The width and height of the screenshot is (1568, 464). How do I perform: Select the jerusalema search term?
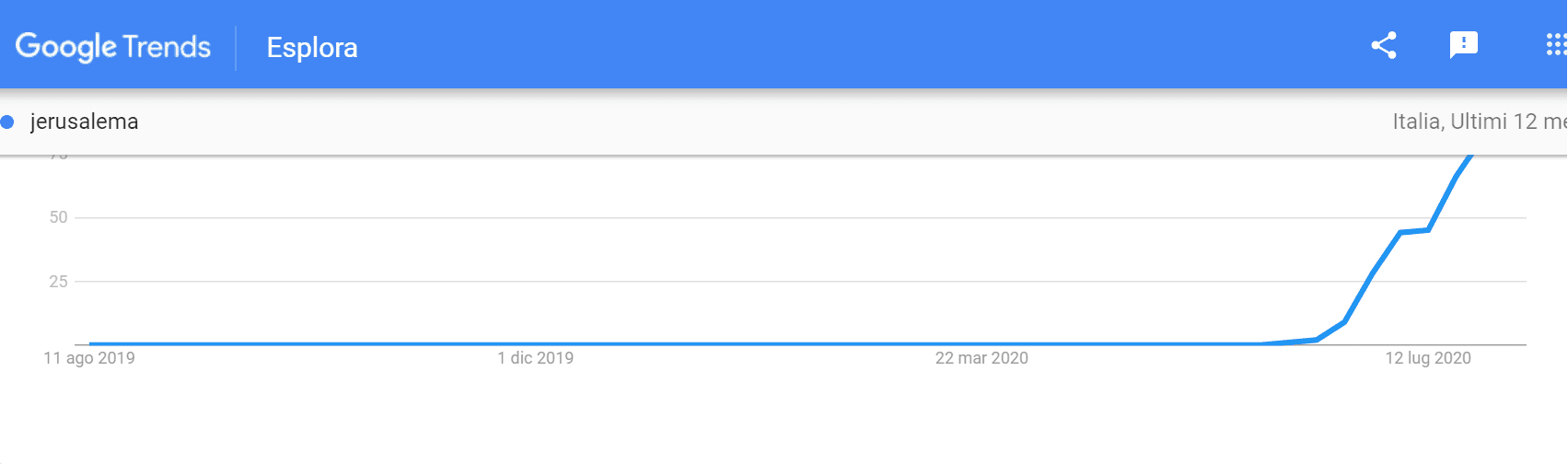[84, 122]
